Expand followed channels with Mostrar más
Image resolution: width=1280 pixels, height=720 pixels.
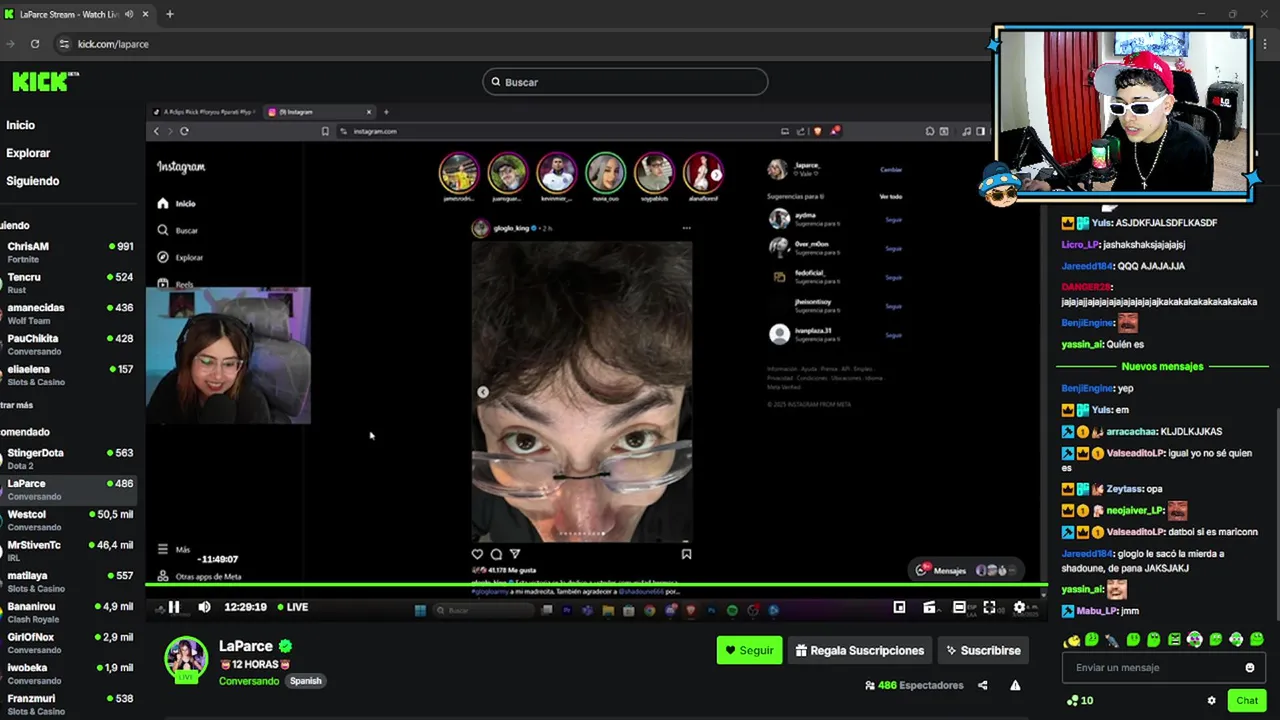[17, 405]
